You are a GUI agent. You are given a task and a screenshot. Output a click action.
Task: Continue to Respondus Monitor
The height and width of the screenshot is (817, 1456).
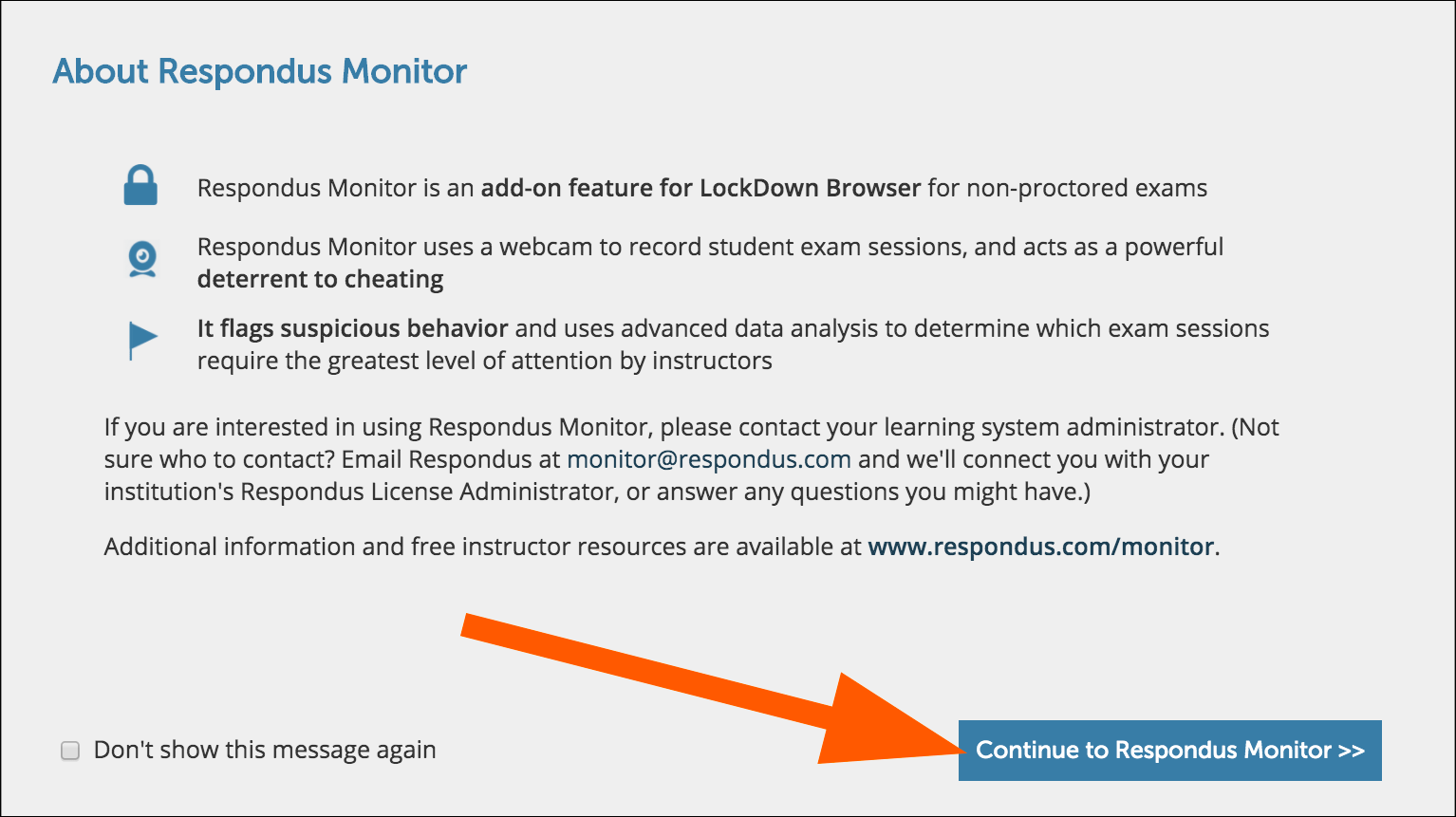tap(1169, 751)
